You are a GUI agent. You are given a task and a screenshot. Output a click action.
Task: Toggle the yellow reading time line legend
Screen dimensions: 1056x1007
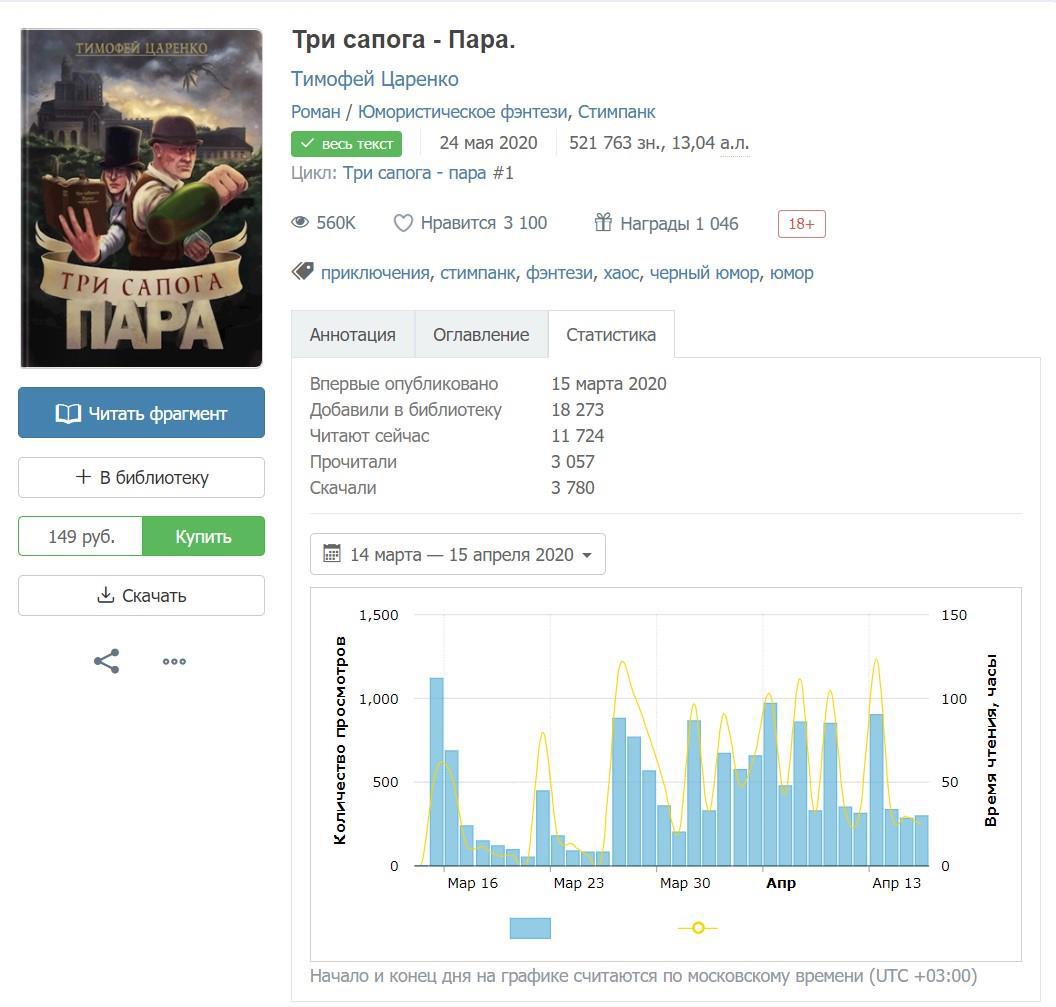(698, 928)
